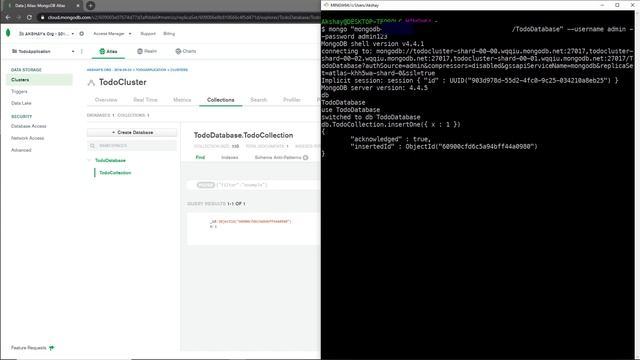Open the Access Manager dropdown
Viewport: 640px width, 360px height.
coord(112,33)
